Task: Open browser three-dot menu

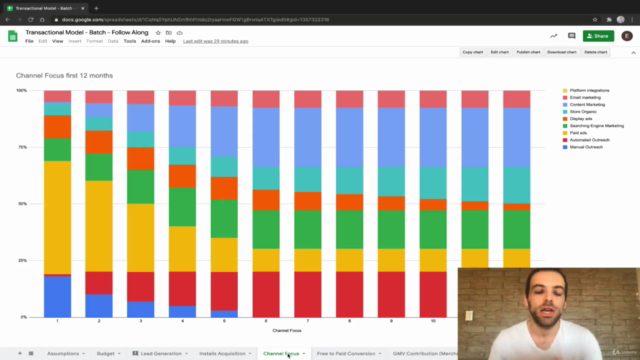Action: [632, 20]
